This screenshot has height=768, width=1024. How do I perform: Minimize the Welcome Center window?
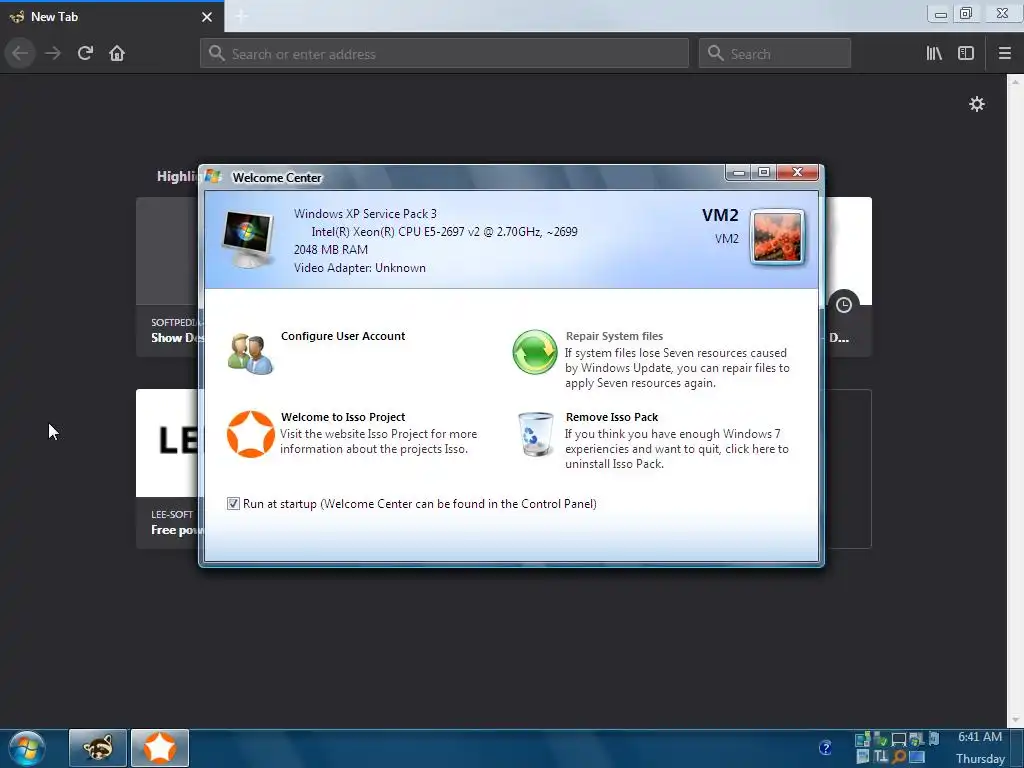(x=739, y=172)
